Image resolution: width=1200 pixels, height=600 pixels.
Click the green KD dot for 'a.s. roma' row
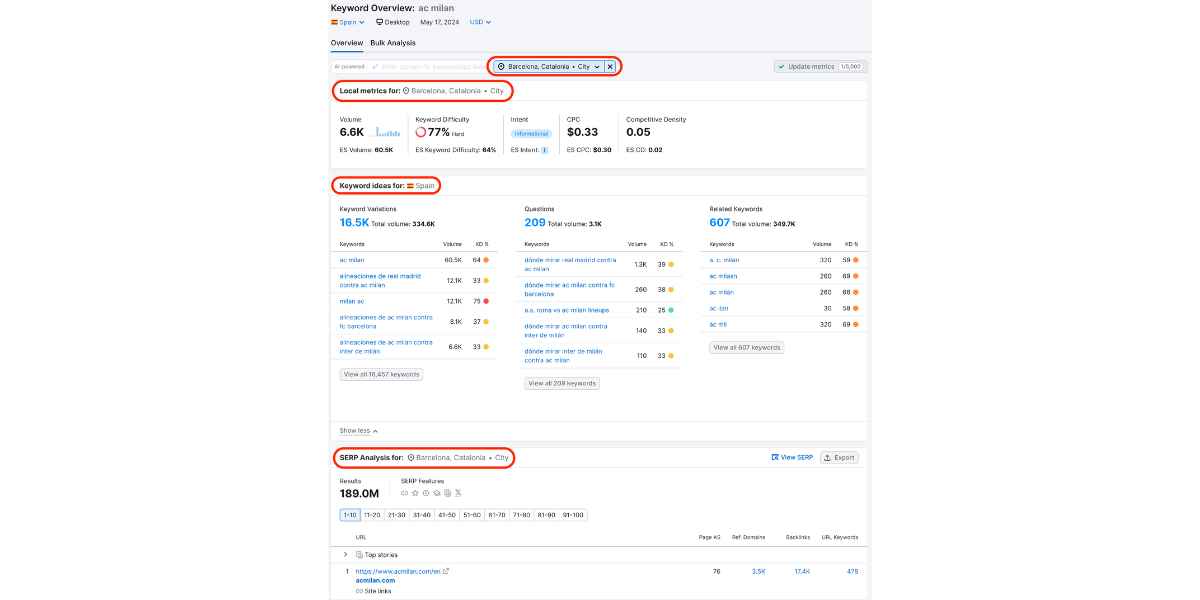point(670,310)
